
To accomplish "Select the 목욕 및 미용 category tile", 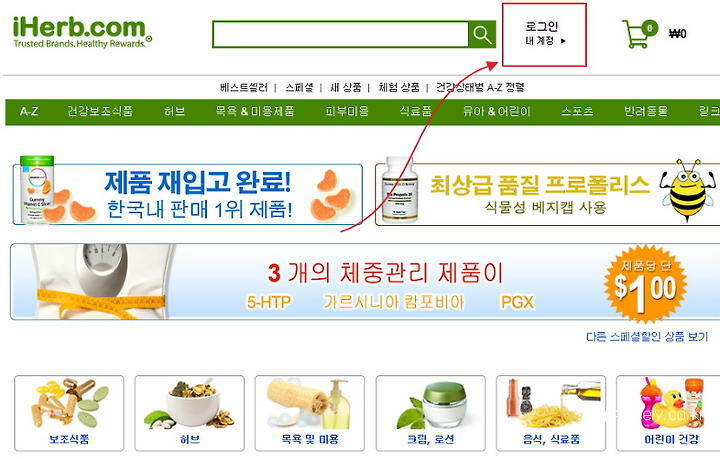I will point(310,413).
